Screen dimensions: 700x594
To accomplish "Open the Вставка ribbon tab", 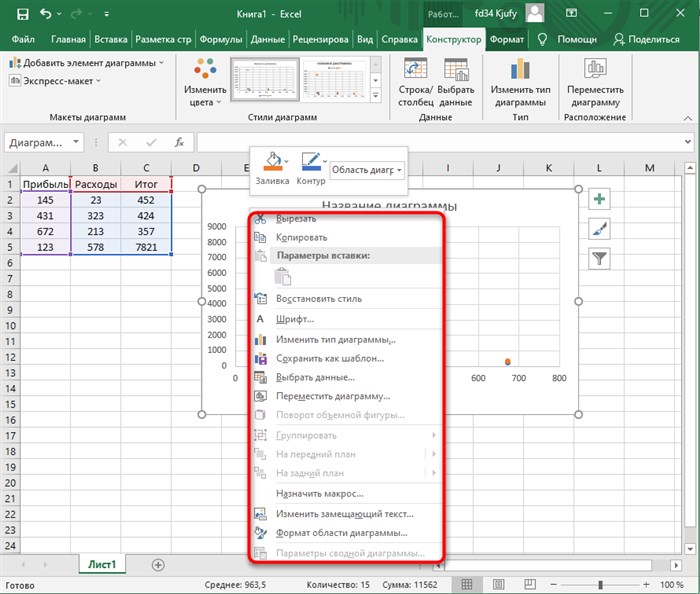I will click(x=111, y=39).
